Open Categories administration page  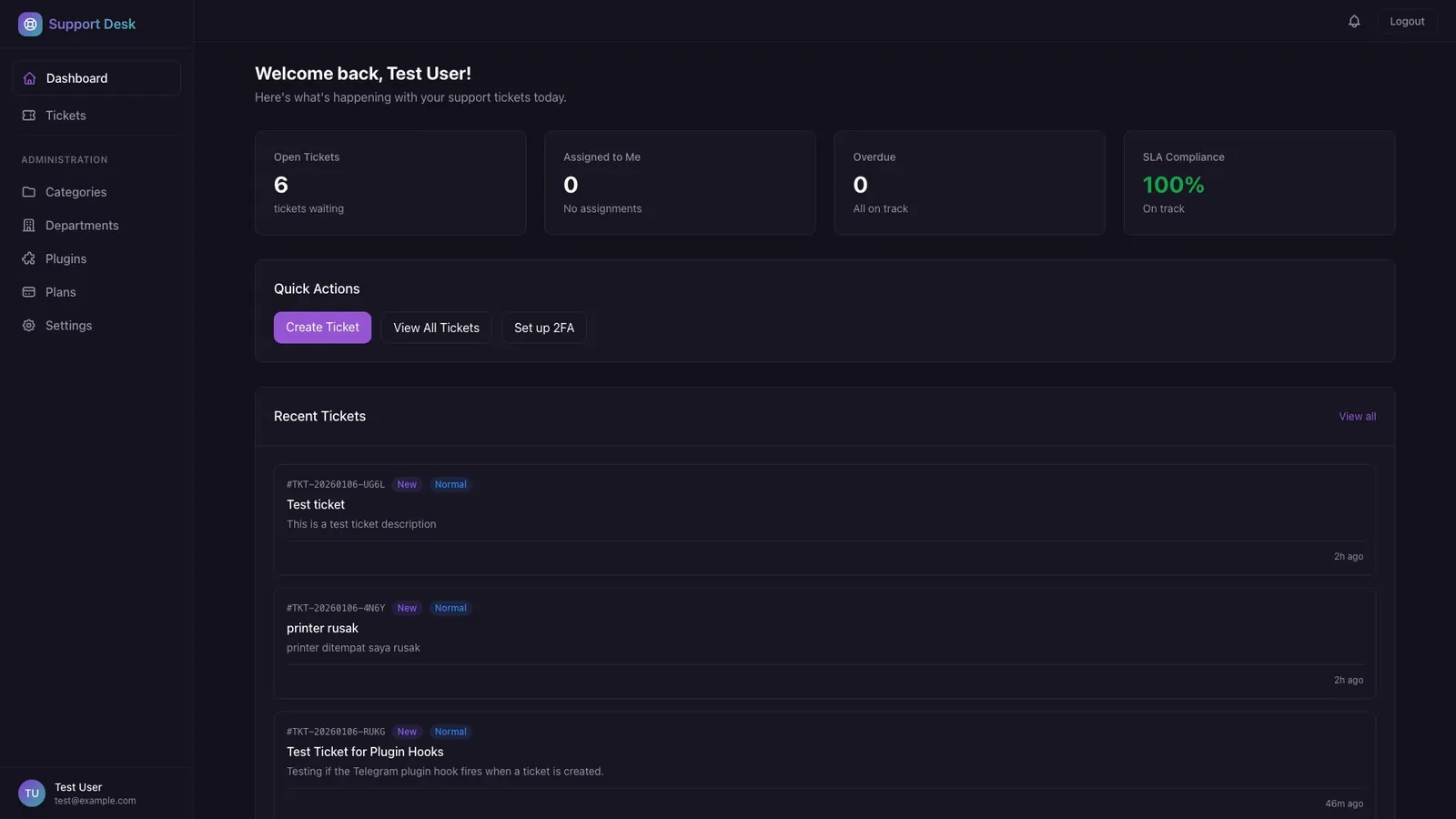click(96, 192)
